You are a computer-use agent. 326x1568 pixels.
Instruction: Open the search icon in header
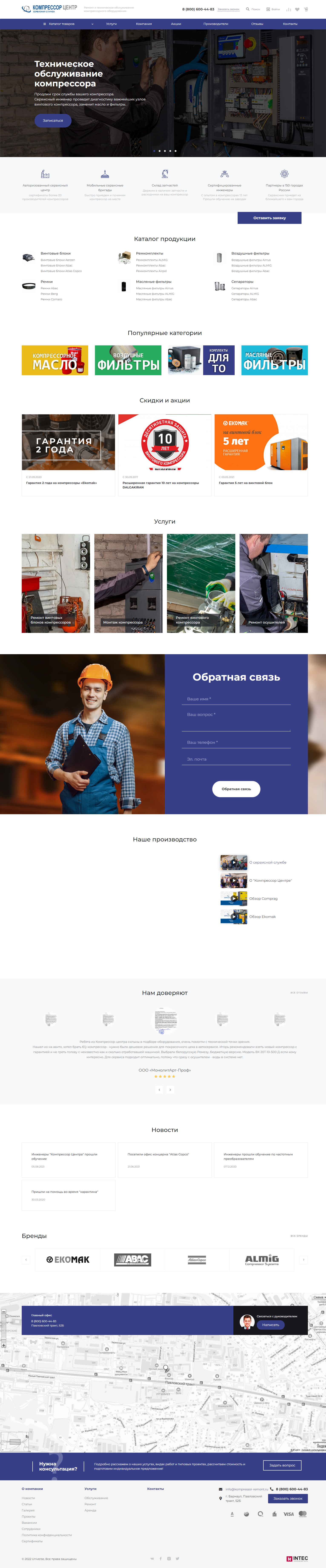point(247,9)
